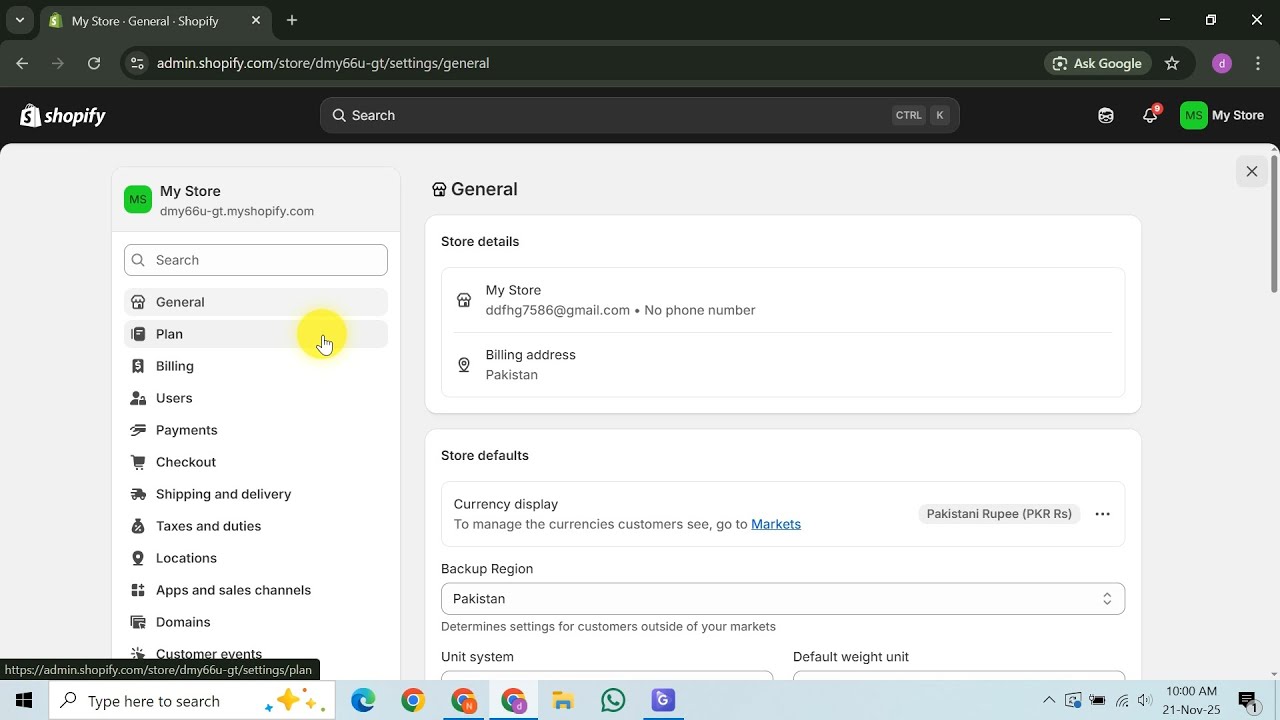Click the Shipping truck icon
1280x720 pixels.
click(x=138, y=494)
